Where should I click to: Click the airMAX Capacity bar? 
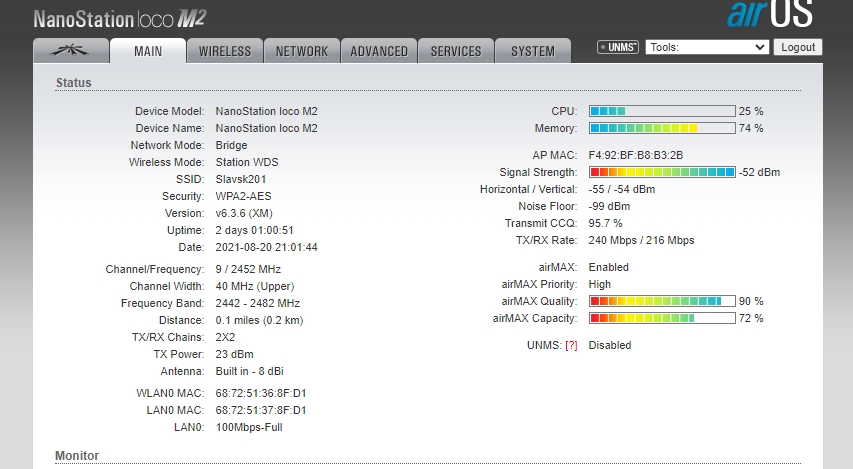click(x=662, y=318)
